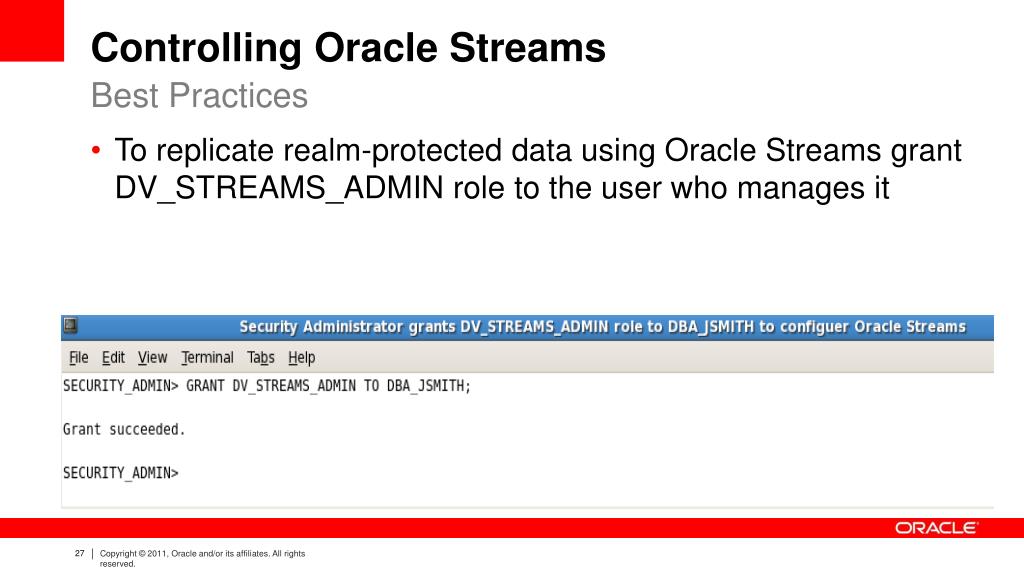The width and height of the screenshot is (1024, 576).
Task: Open the View menu in terminal
Action: tap(152, 357)
